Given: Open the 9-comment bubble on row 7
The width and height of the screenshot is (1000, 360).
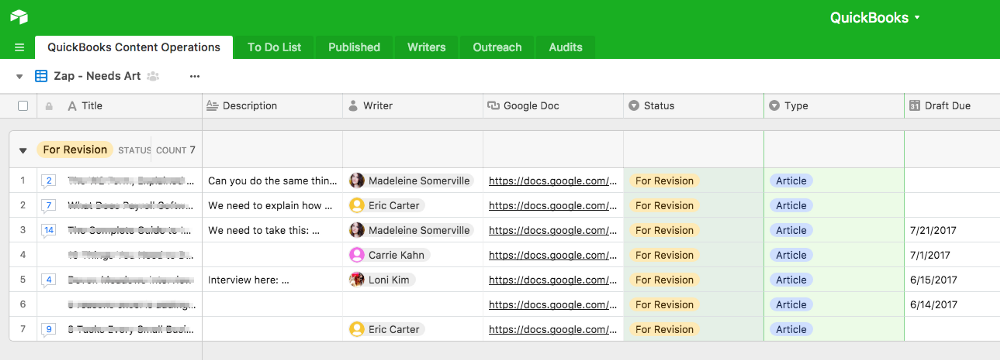Looking at the screenshot, I should tap(49, 329).
